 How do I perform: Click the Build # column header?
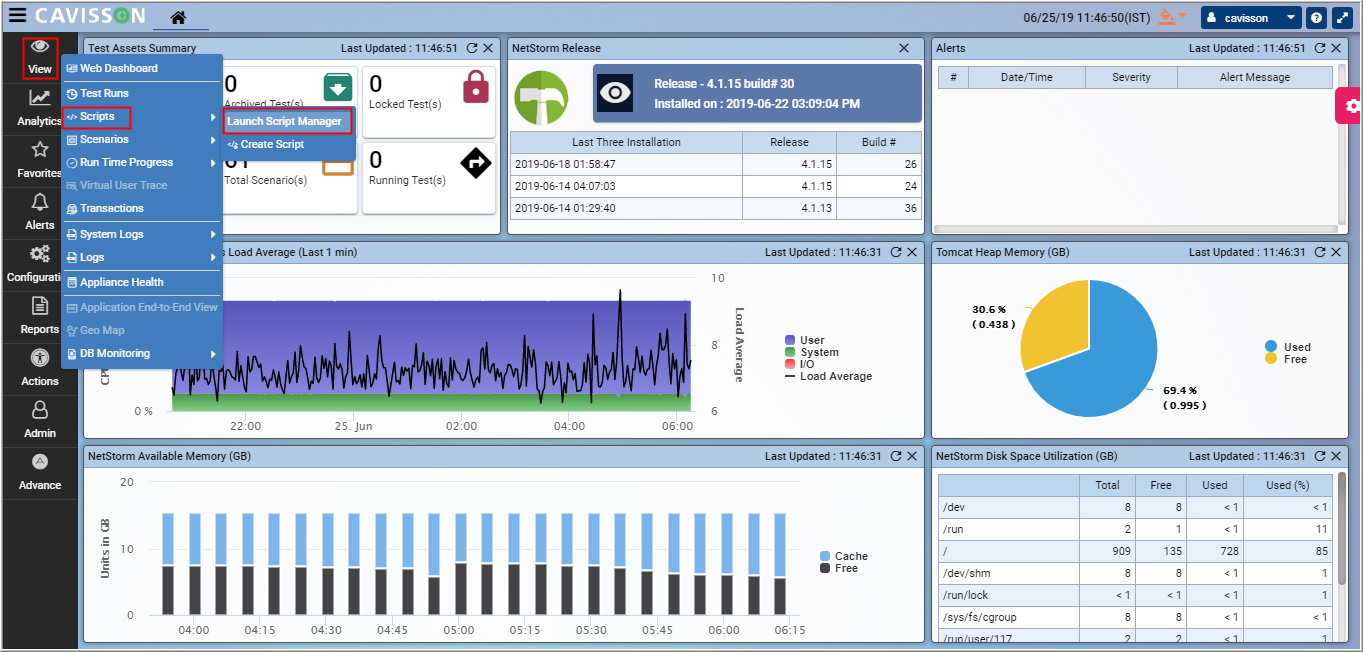879,142
